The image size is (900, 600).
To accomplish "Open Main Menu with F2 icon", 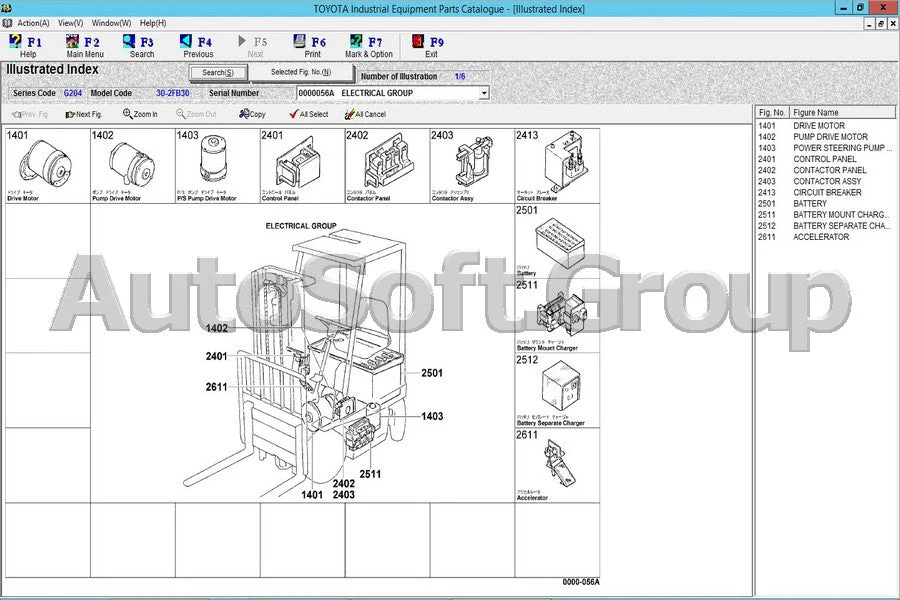I will coord(83,46).
